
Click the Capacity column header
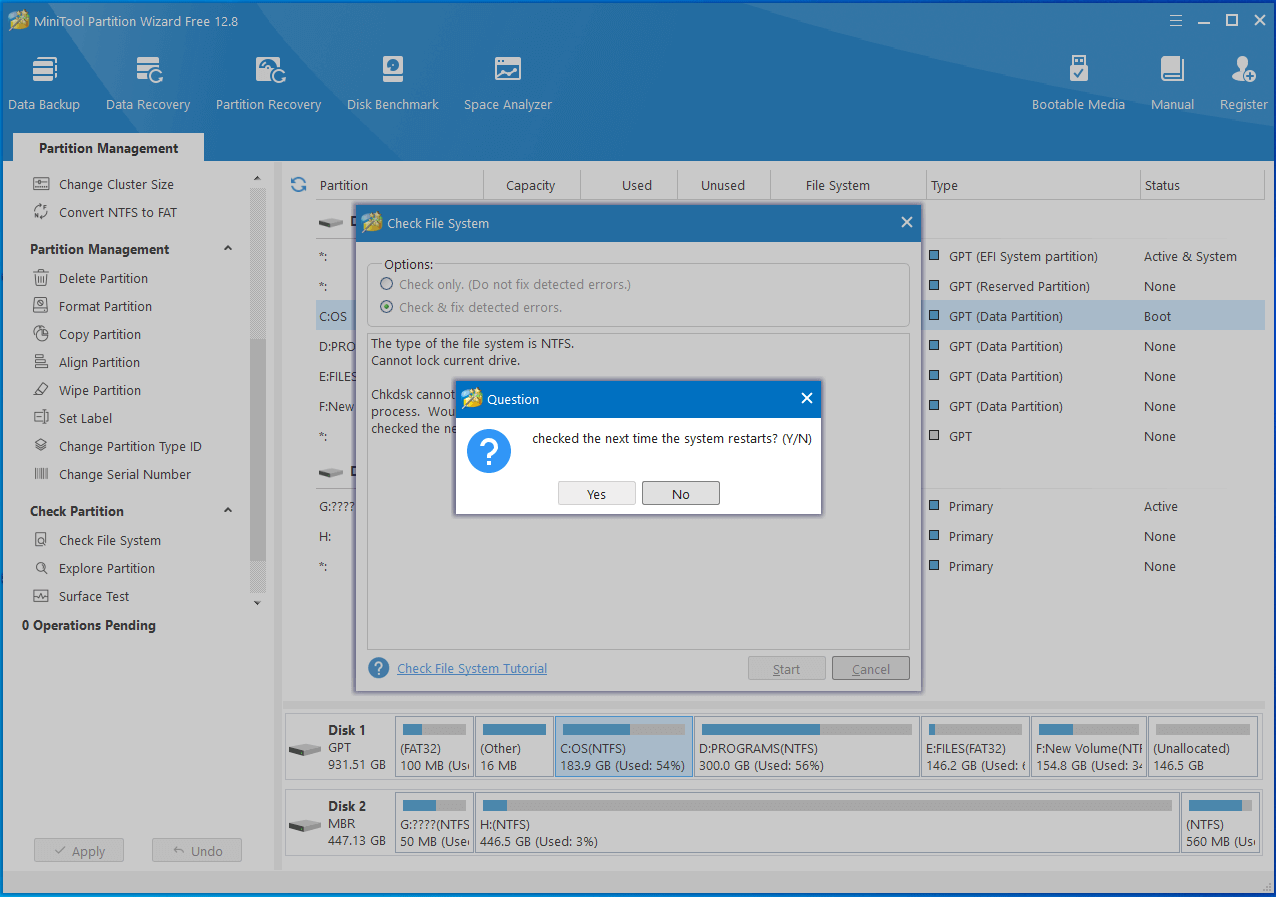click(530, 185)
